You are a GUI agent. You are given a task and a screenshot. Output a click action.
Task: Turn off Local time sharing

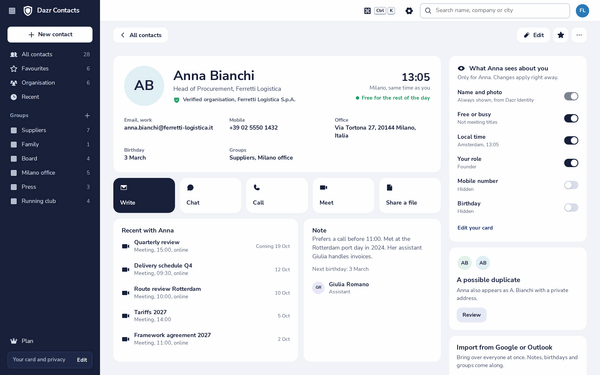[x=571, y=140]
